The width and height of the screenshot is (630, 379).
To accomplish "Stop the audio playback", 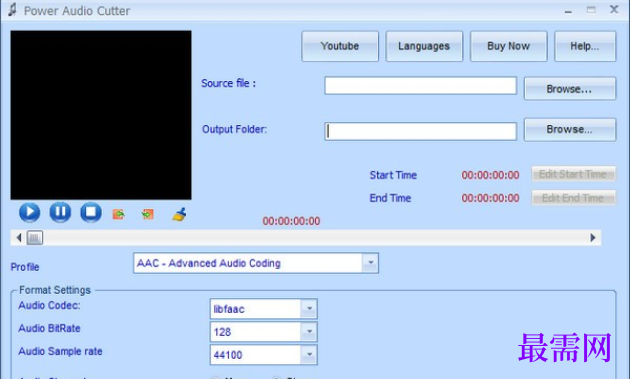I will [91, 212].
